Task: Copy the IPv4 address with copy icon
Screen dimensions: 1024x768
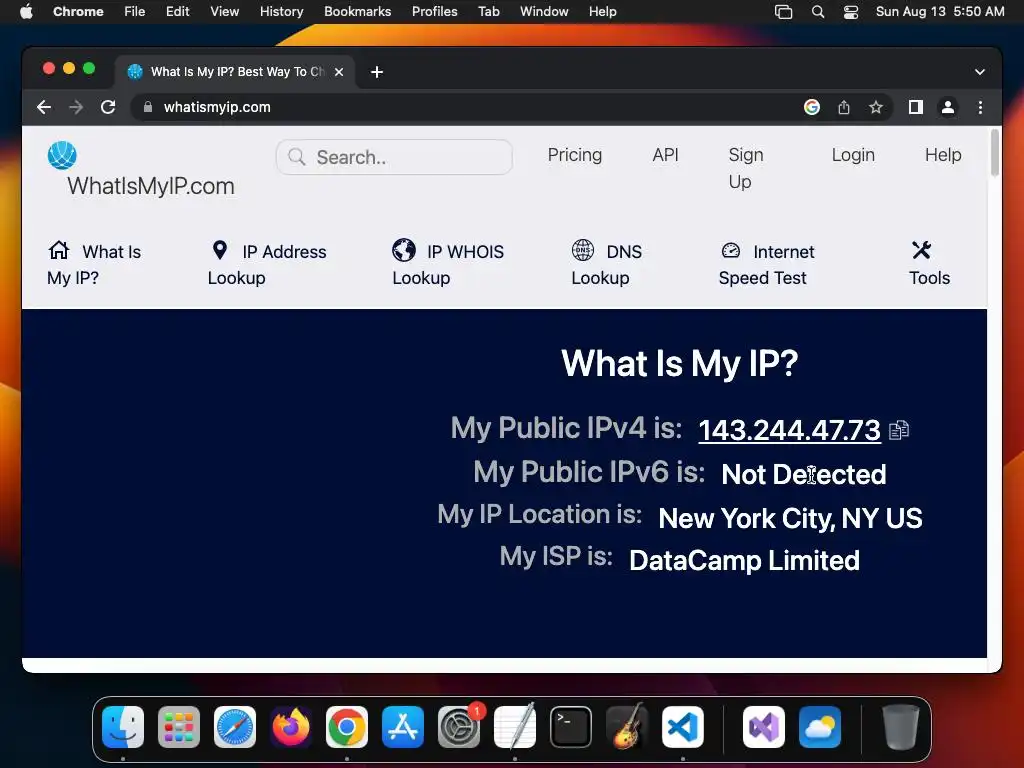Action: click(x=899, y=430)
